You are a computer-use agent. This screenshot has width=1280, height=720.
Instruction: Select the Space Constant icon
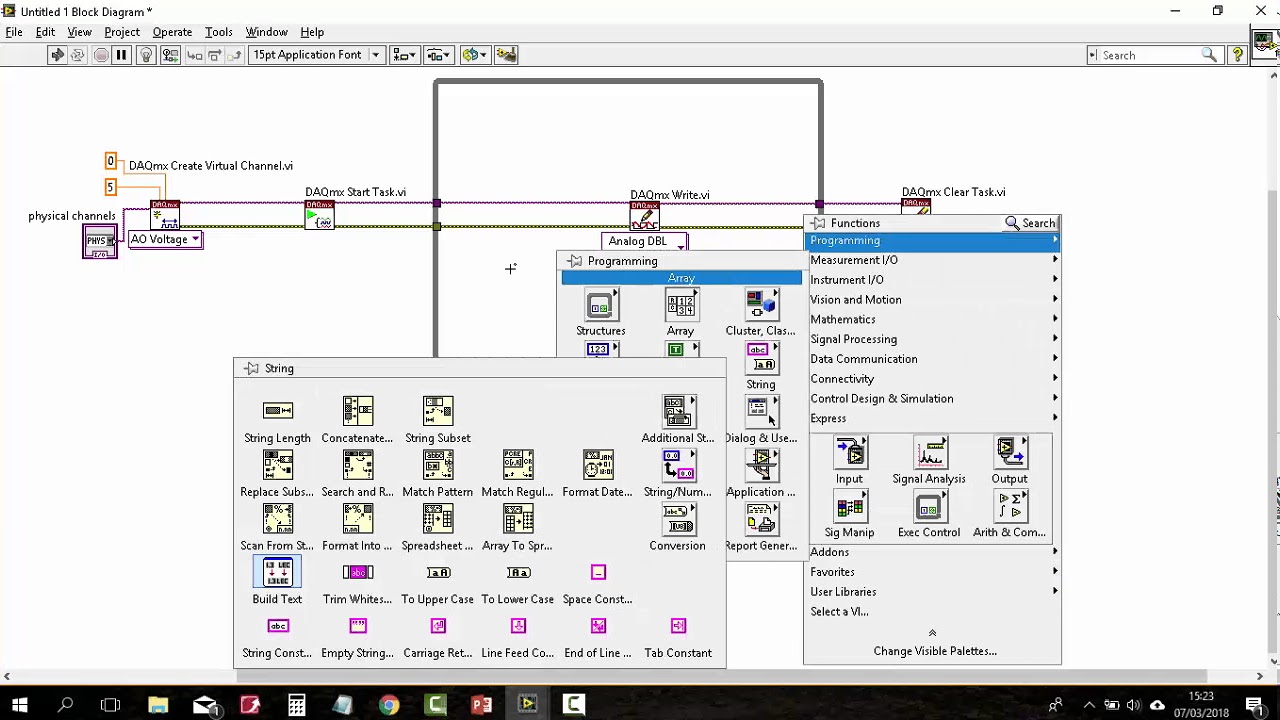[x=598, y=572]
